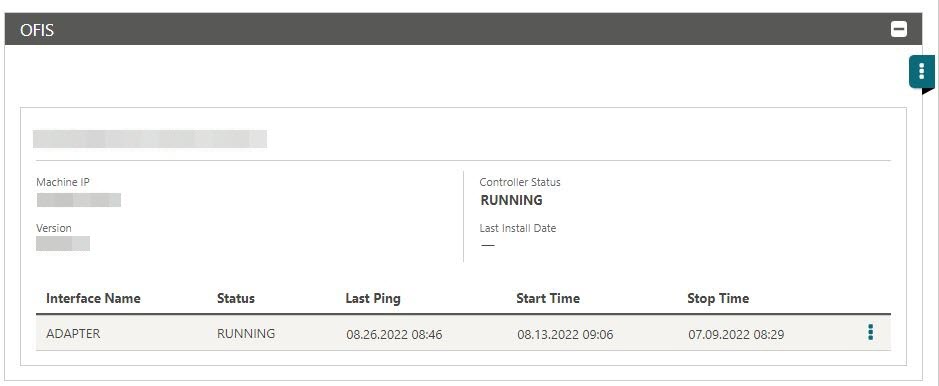Click the Last Install Date label
Screen dimensions: 939x386
pos(518,228)
